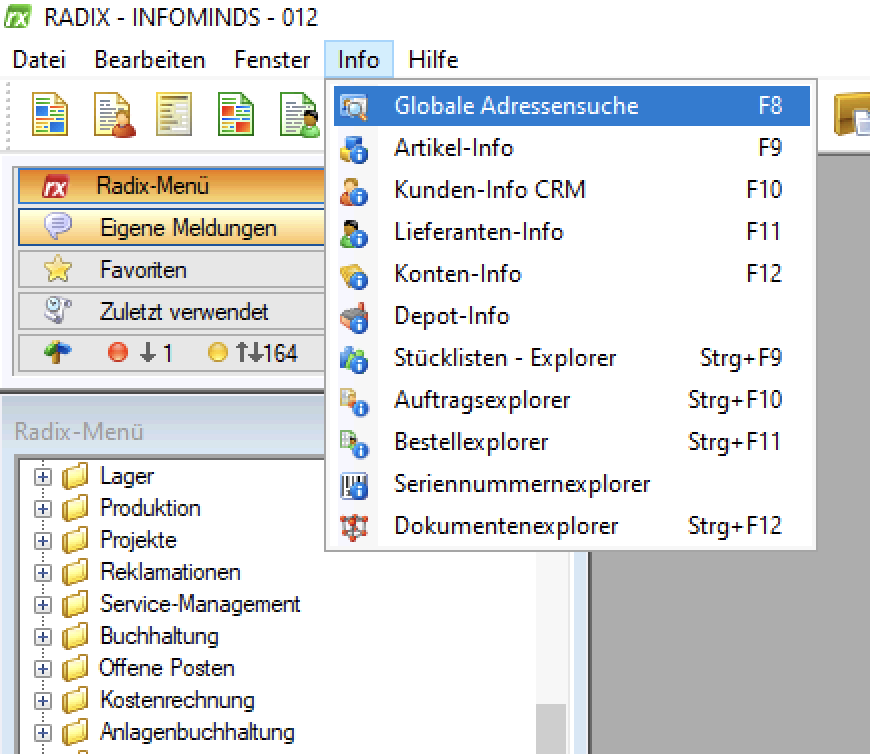Click the Eigene Meldungen button
Viewport: 870px width, 754px height.
pos(171,227)
